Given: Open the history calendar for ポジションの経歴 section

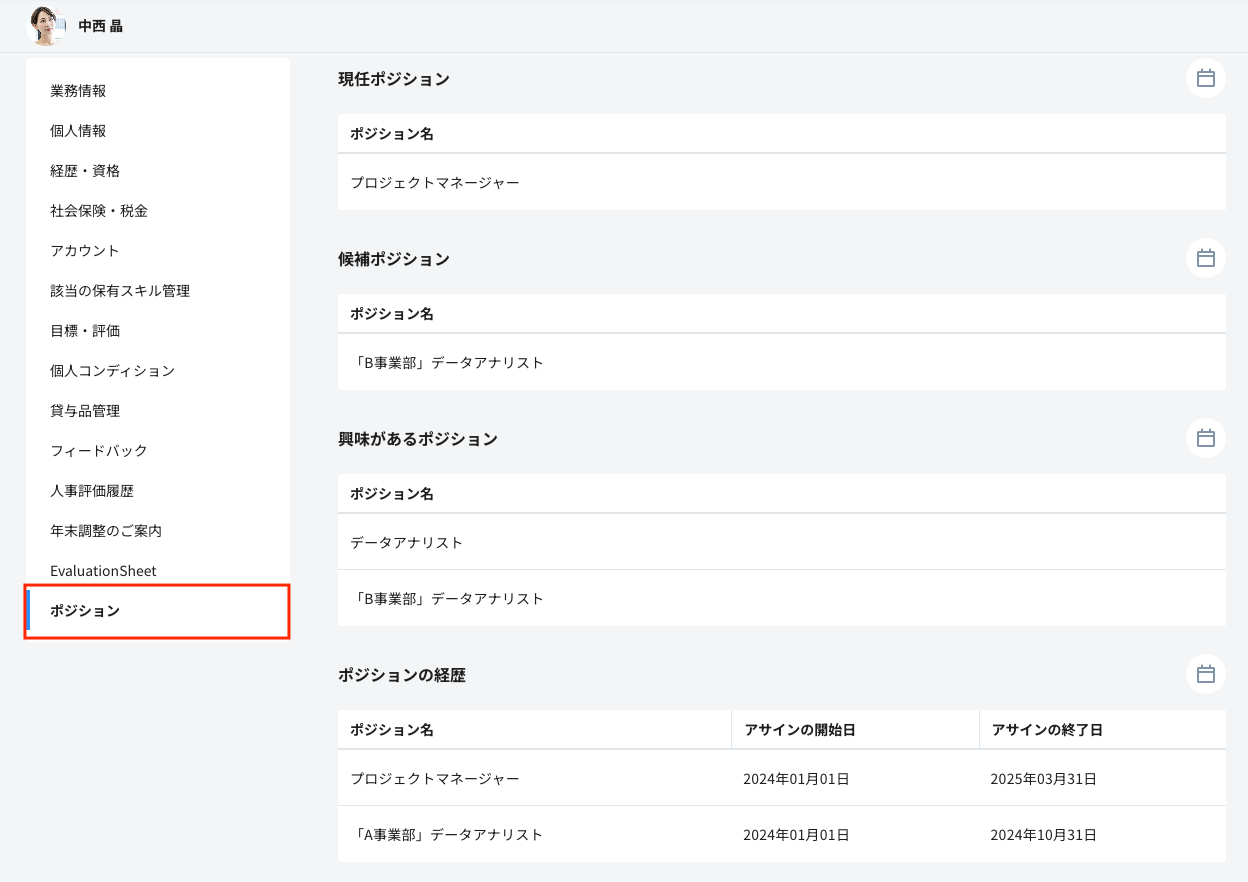Looking at the screenshot, I should 1205,674.
